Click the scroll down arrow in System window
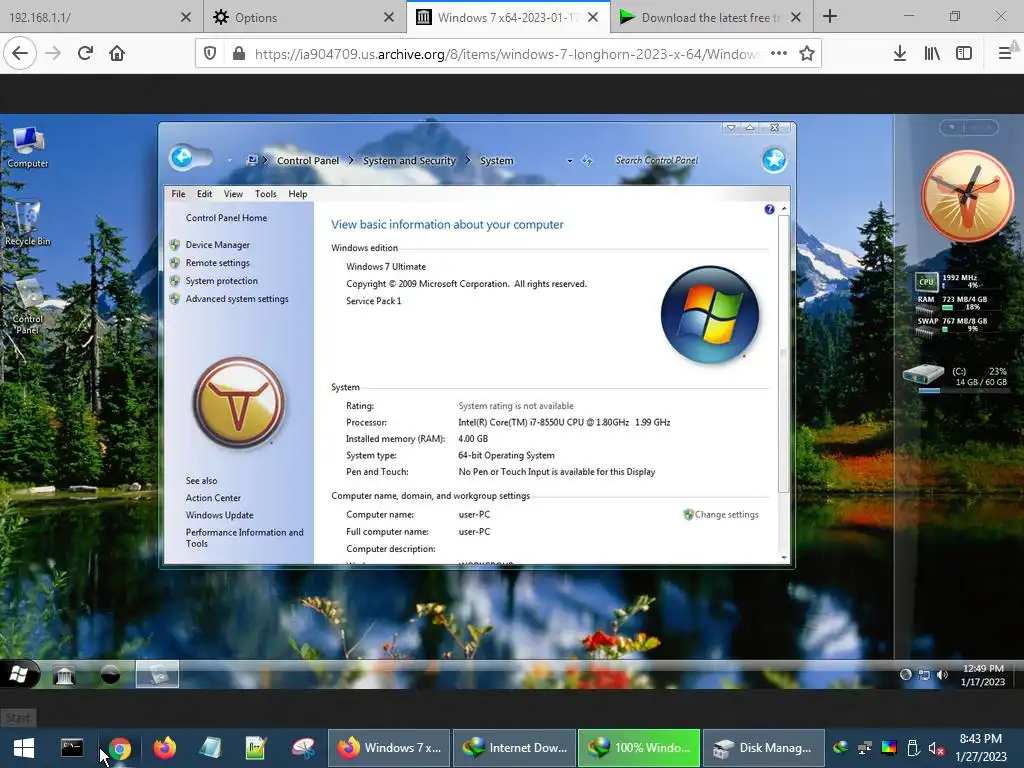This screenshot has width=1024, height=768. coord(784,558)
